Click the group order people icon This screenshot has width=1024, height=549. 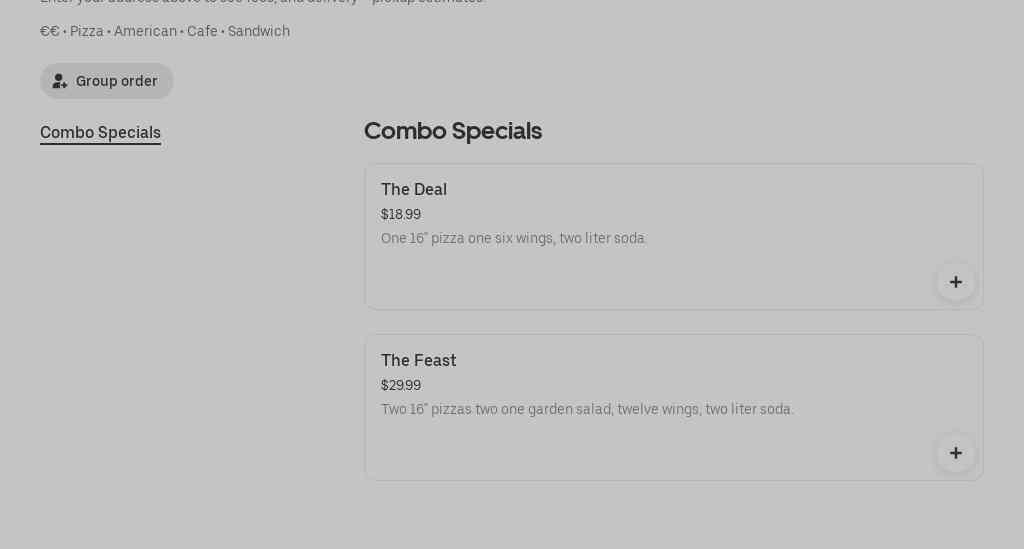pyautogui.click(x=60, y=81)
